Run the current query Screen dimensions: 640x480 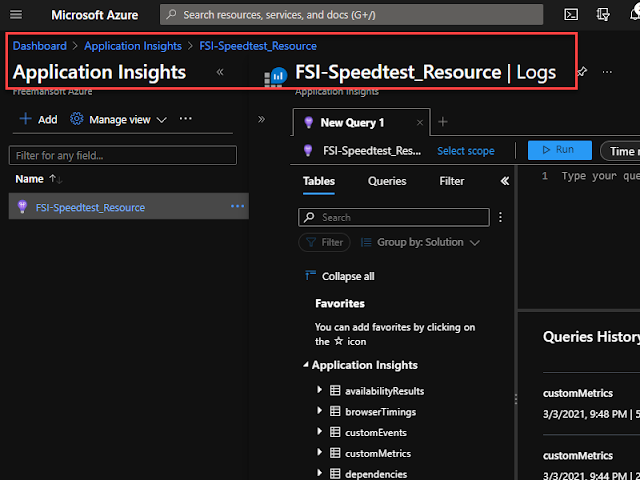560,150
